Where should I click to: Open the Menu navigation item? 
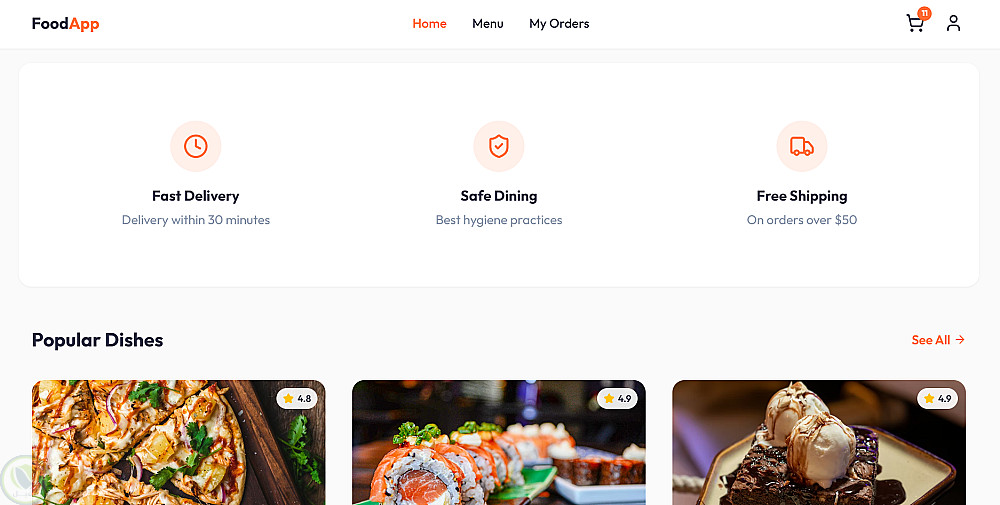(x=488, y=24)
